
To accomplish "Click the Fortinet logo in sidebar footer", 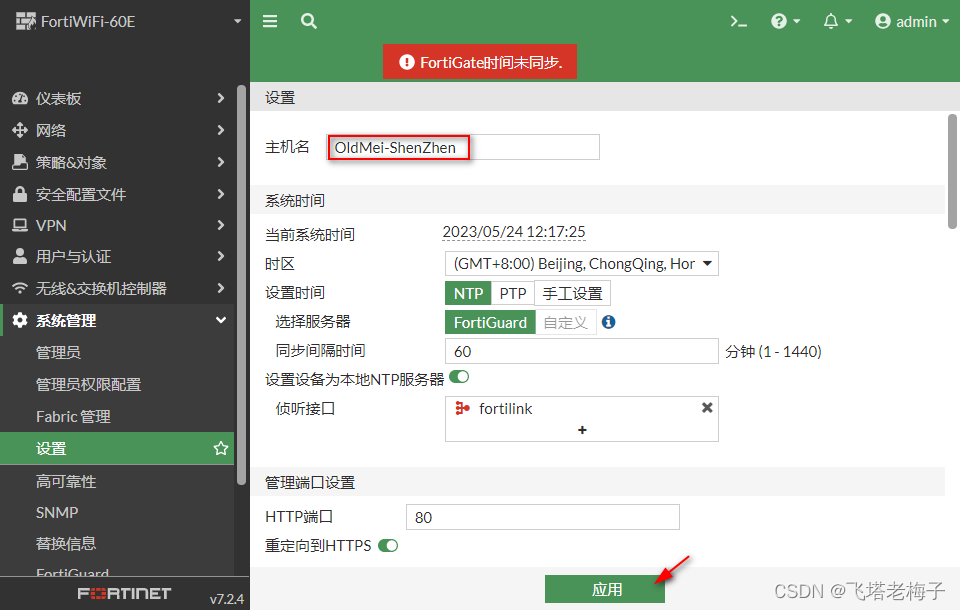I will click(124, 593).
